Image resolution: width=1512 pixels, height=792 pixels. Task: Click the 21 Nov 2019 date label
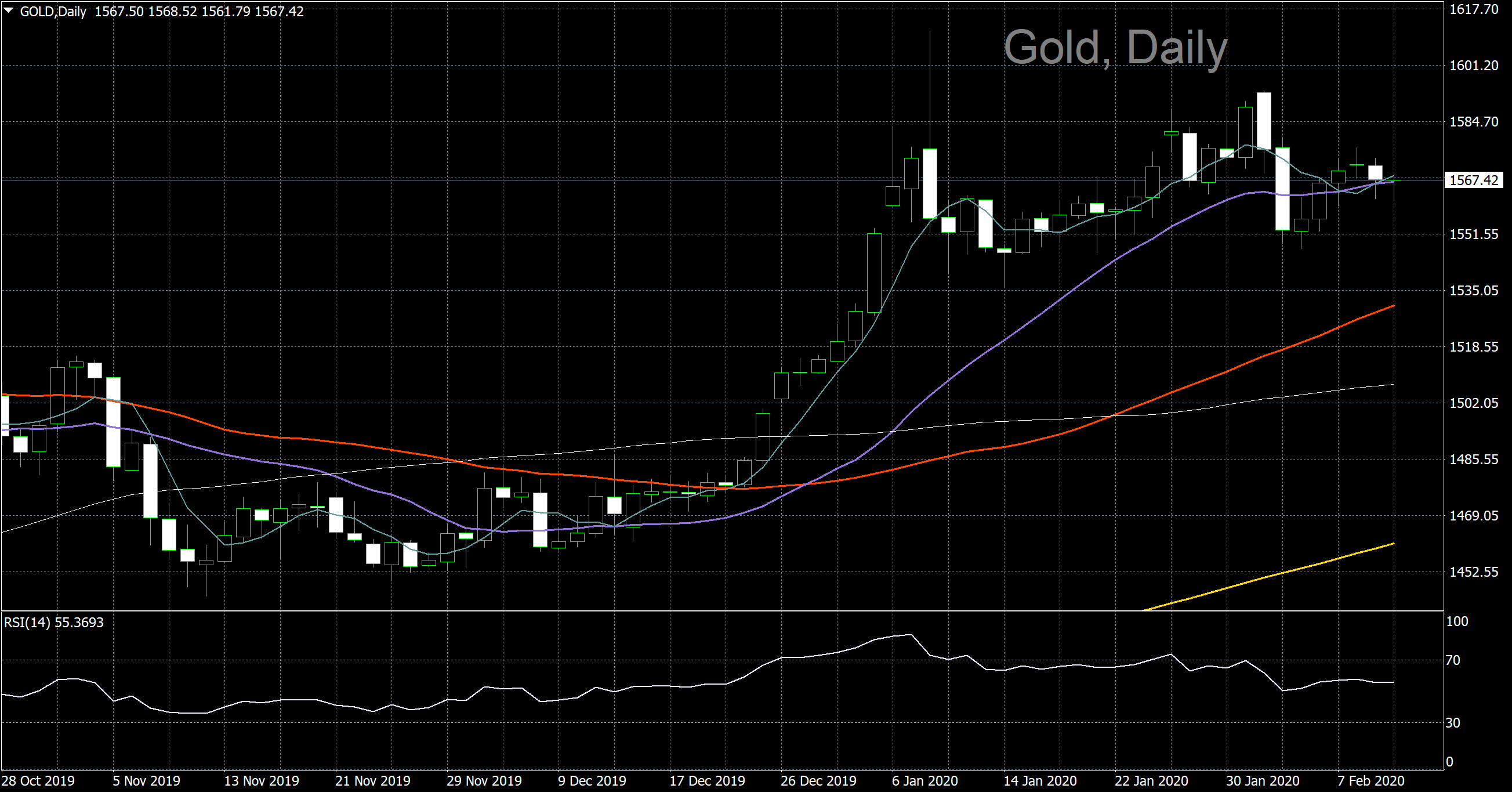pos(373,781)
